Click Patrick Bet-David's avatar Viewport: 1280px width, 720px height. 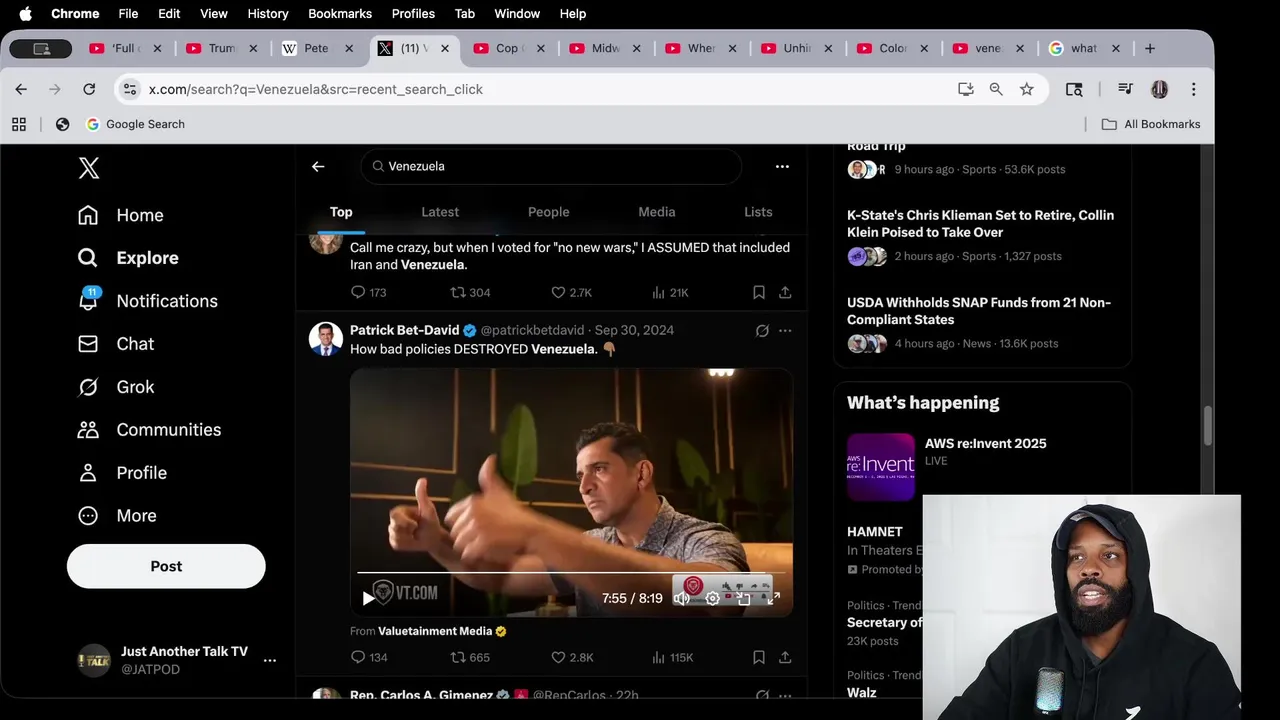point(326,339)
